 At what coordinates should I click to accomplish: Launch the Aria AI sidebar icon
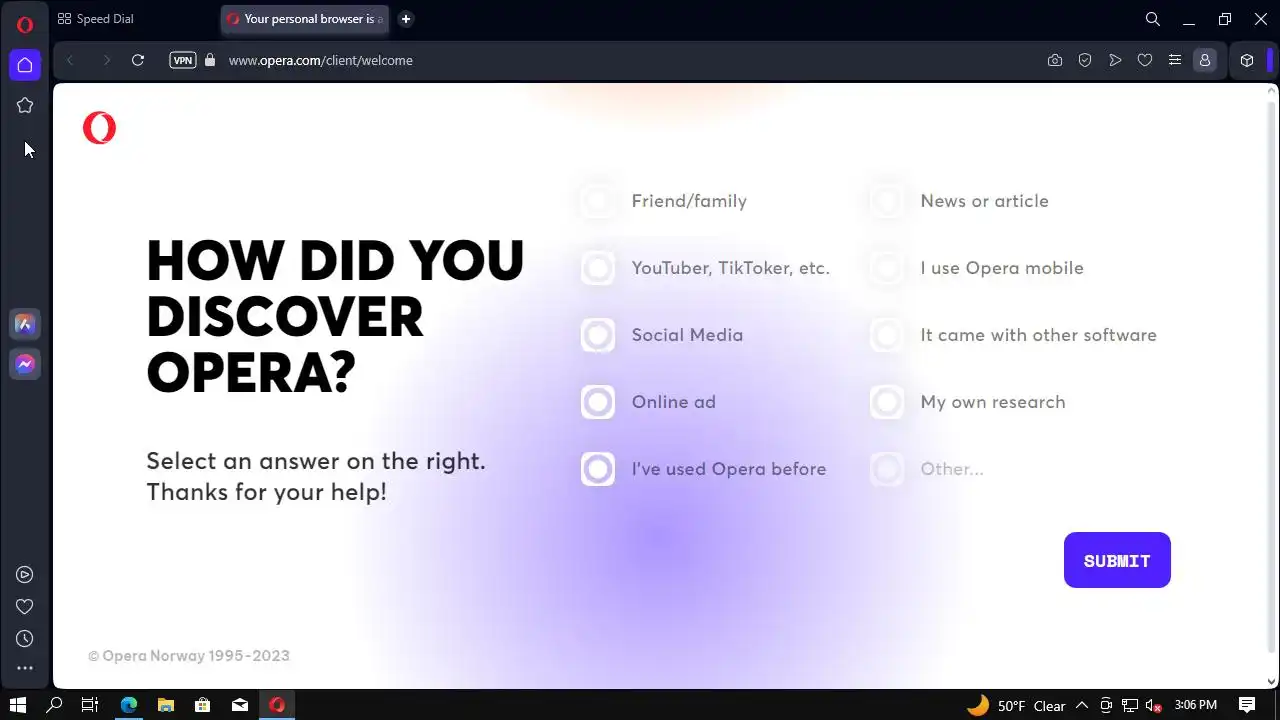(x=25, y=324)
